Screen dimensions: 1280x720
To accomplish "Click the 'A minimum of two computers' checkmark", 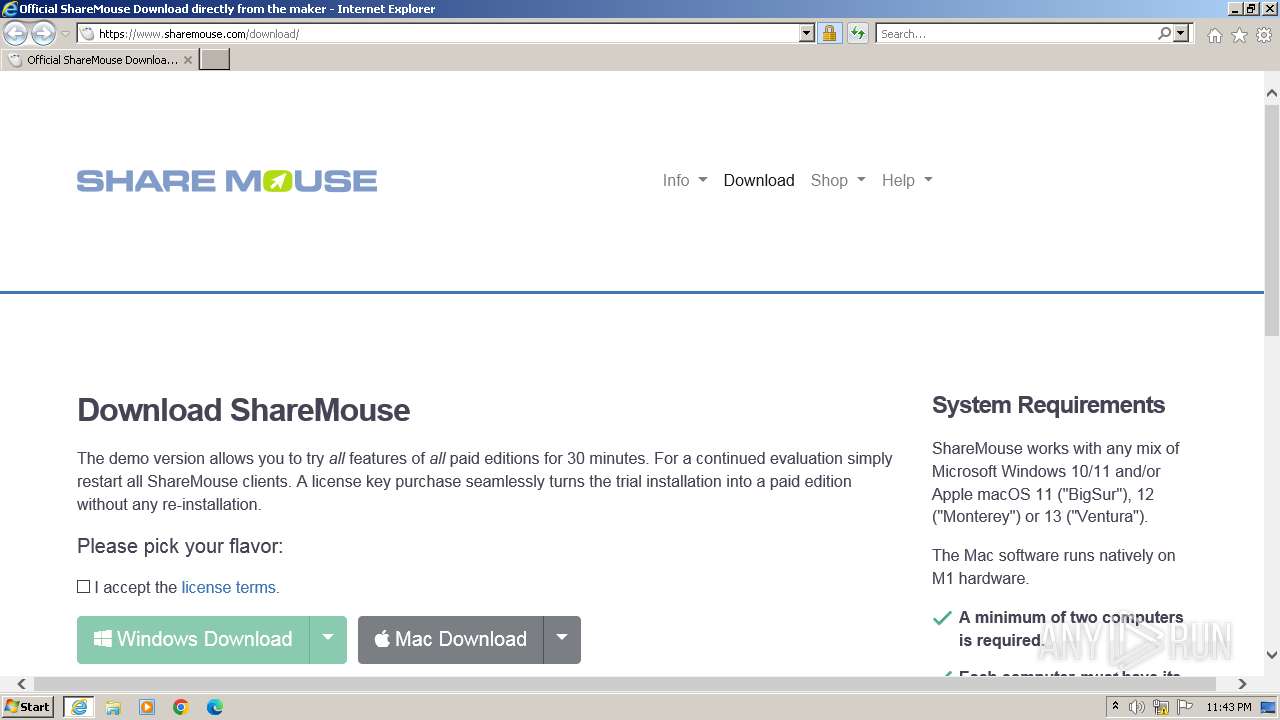I will pos(942,618).
